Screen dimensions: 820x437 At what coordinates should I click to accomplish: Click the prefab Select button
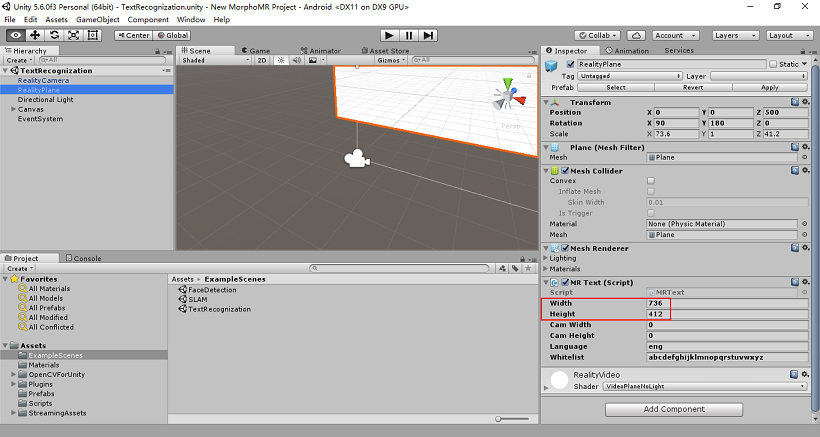coord(616,87)
